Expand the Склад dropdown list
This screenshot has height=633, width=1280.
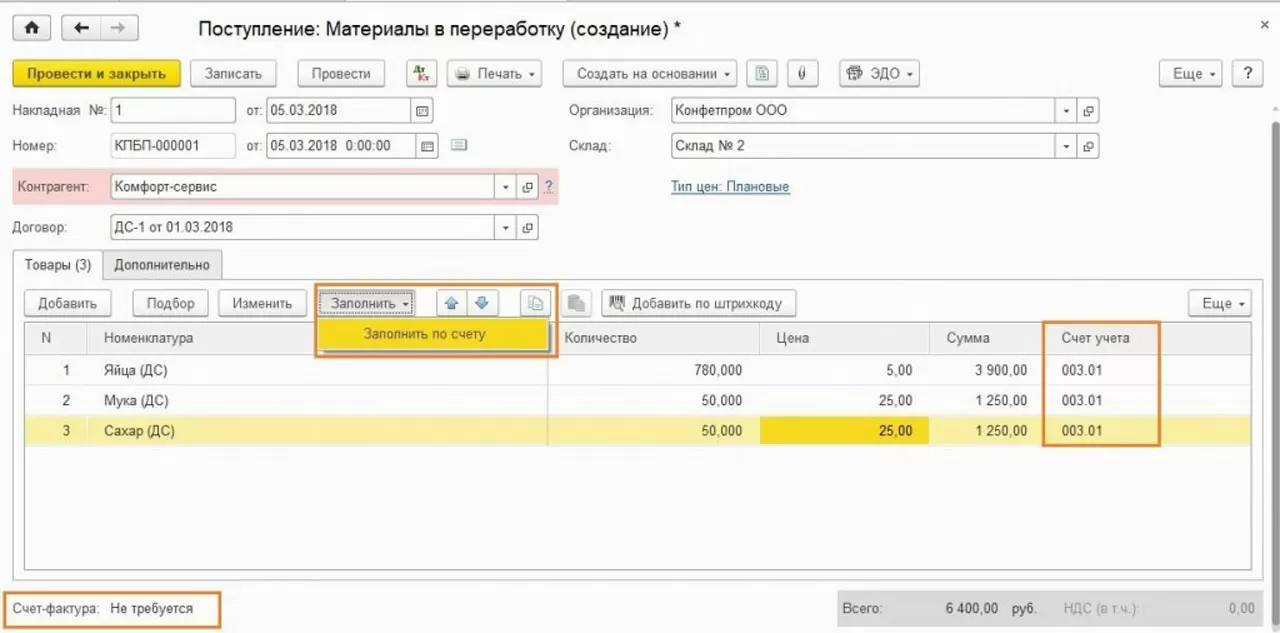1067,146
